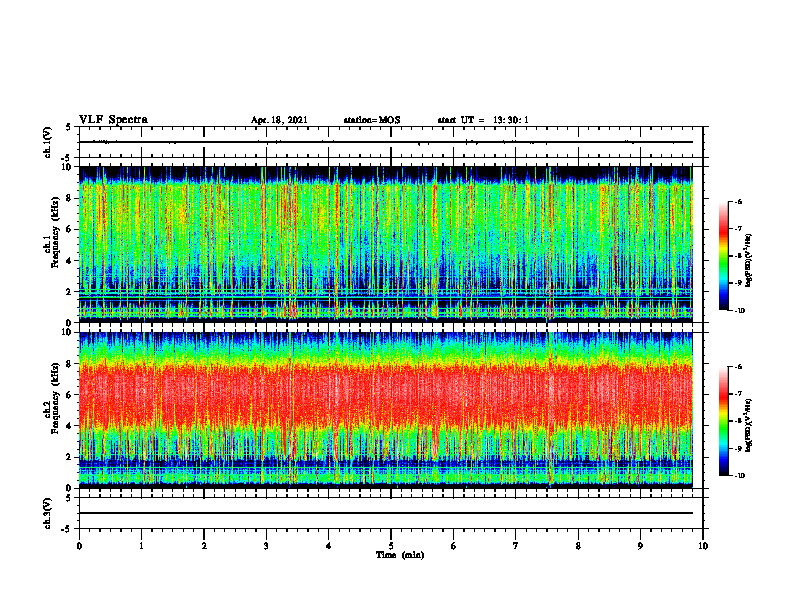Click the ch.2 frequency tick label "4"
The width and height of the screenshot is (792, 612).
tap(69, 426)
